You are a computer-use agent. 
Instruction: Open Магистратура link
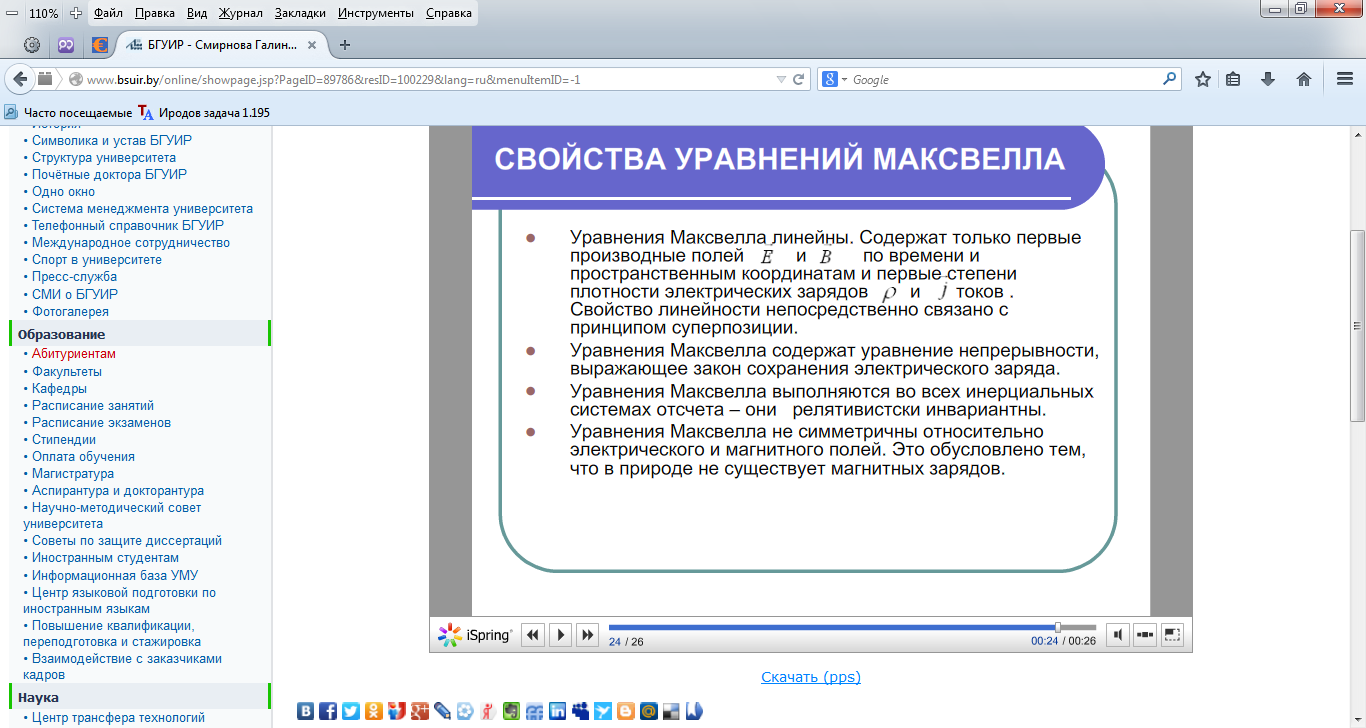(73, 473)
